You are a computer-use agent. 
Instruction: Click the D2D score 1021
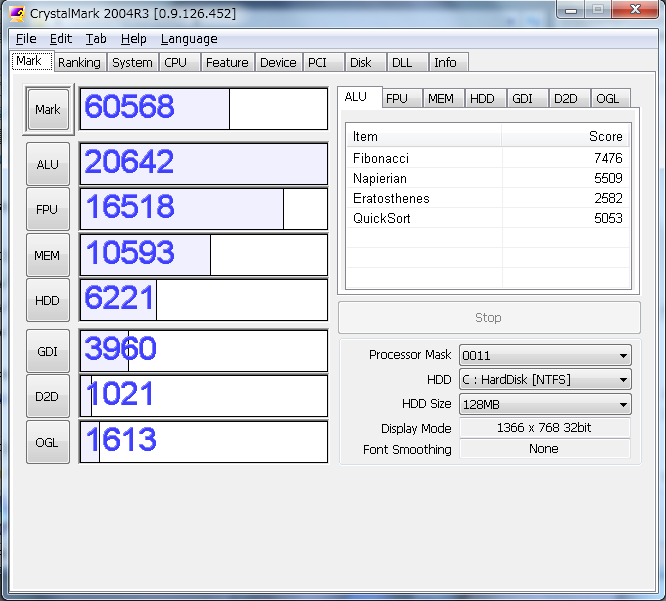coord(204,396)
